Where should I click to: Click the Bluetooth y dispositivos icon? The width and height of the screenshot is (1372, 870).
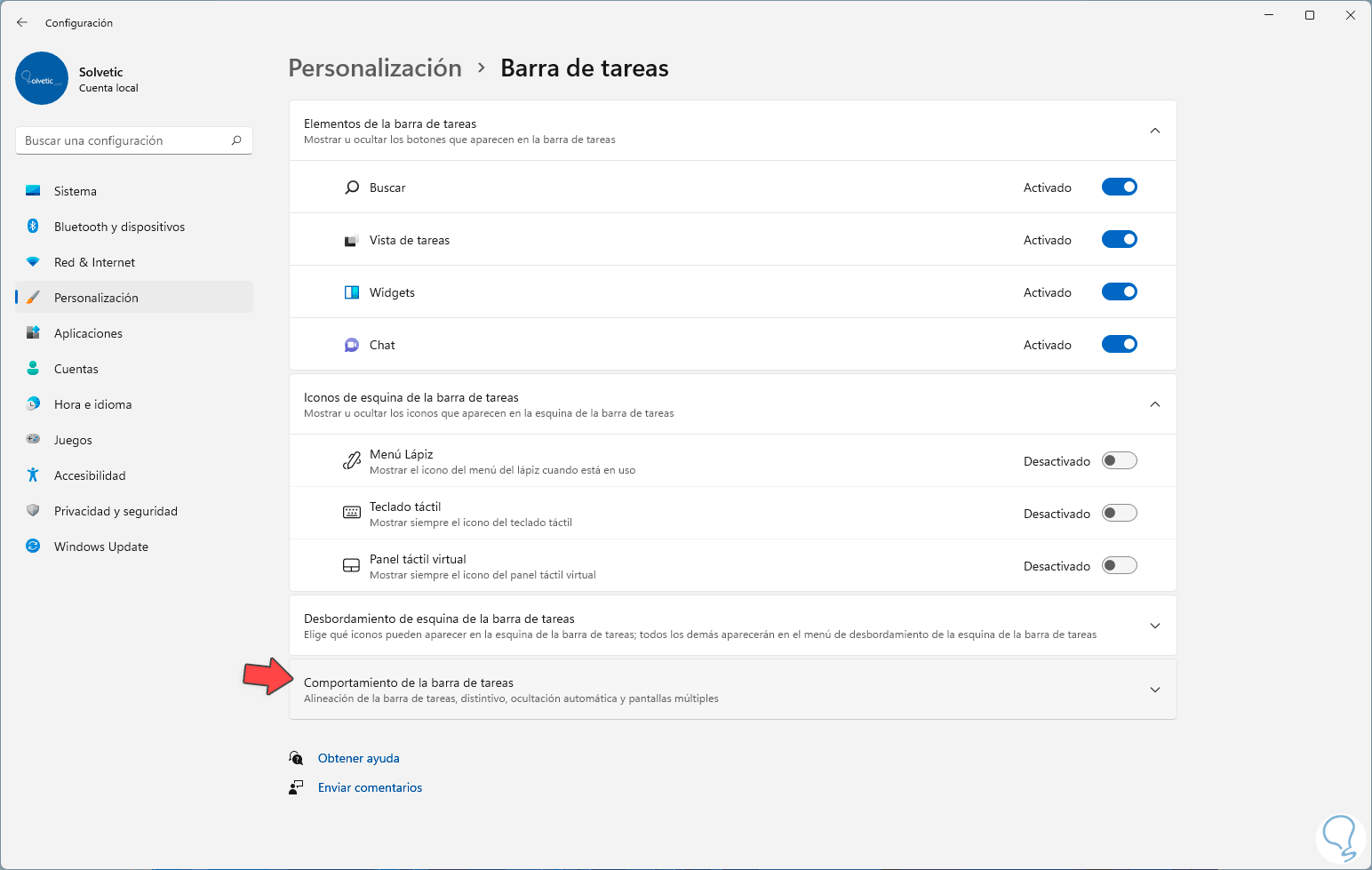point(33,227)
